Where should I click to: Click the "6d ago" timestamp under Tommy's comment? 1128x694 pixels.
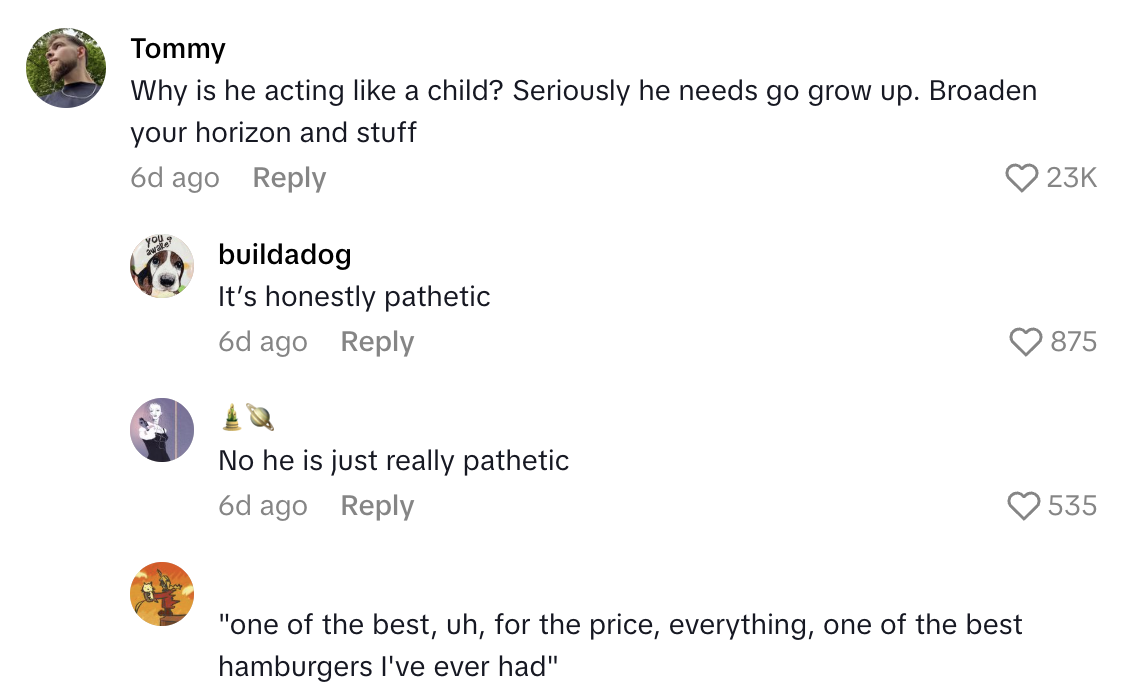175,178
